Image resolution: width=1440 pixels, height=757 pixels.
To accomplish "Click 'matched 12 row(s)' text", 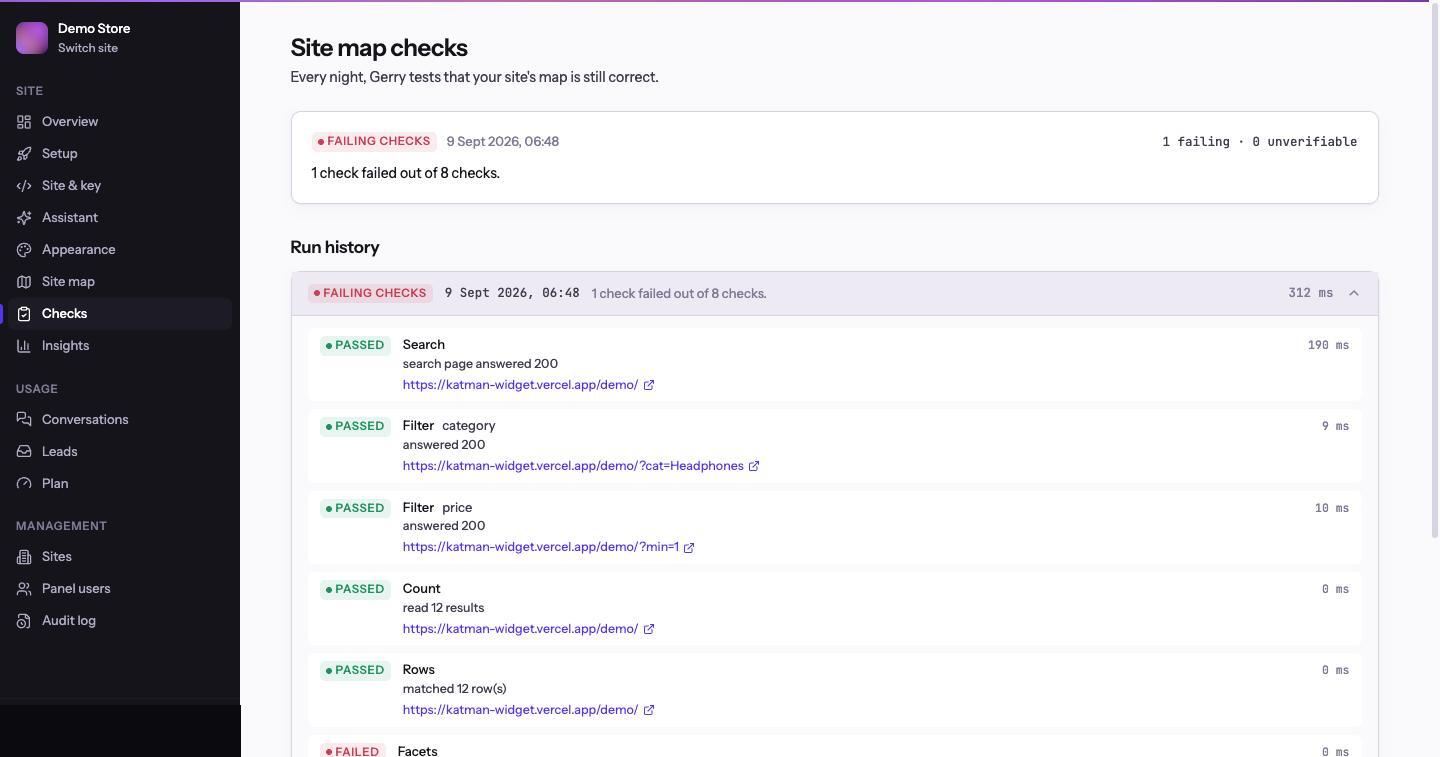I will (x=455, y=689).
